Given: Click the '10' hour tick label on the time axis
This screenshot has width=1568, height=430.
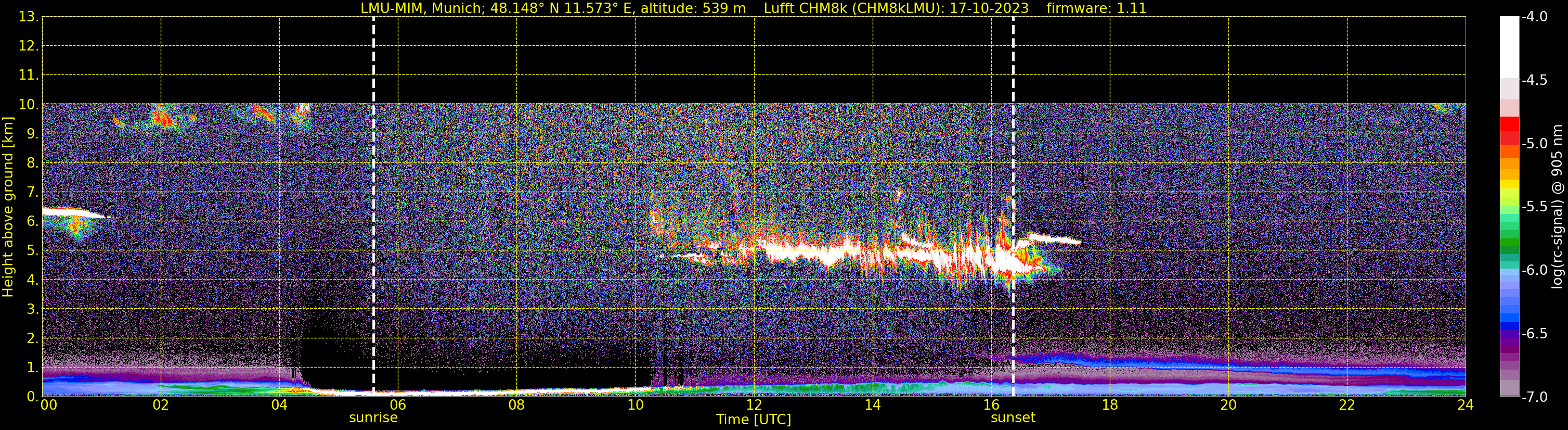Looking at the screenshot, I should [x=636, y=405].
